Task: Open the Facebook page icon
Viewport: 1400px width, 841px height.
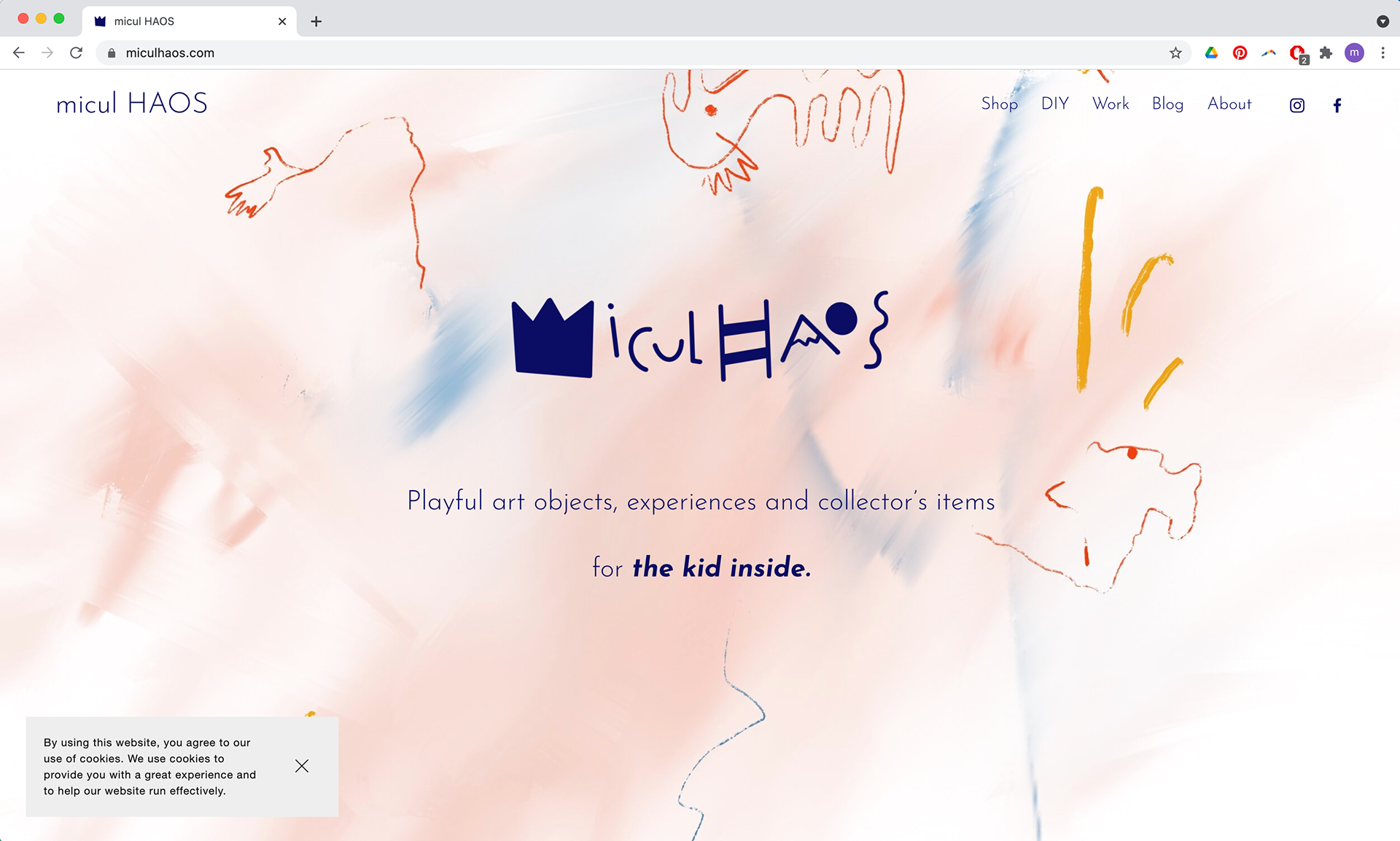Action: (x=1337, y=105)
